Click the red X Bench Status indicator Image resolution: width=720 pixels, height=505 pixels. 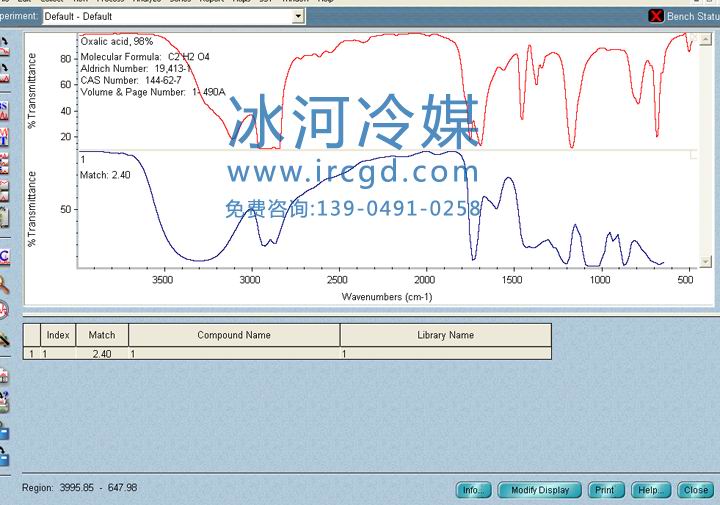click(656, 16)
